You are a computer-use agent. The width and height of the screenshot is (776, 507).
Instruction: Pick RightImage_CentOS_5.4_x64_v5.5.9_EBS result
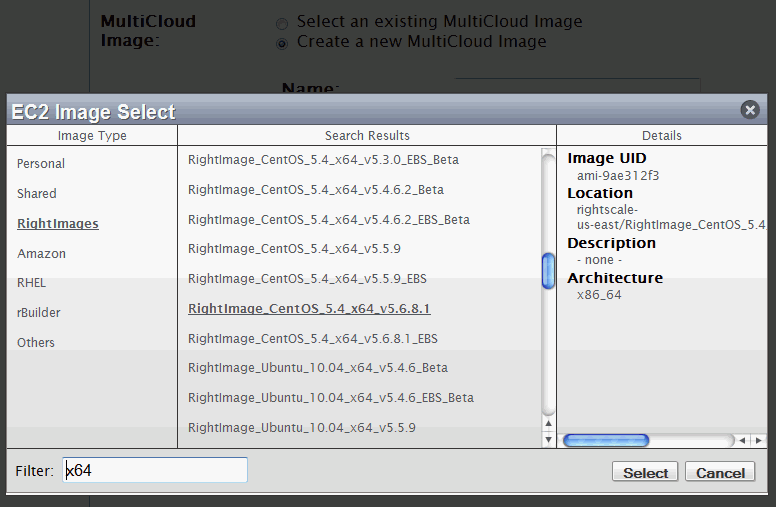coord(307,279)
